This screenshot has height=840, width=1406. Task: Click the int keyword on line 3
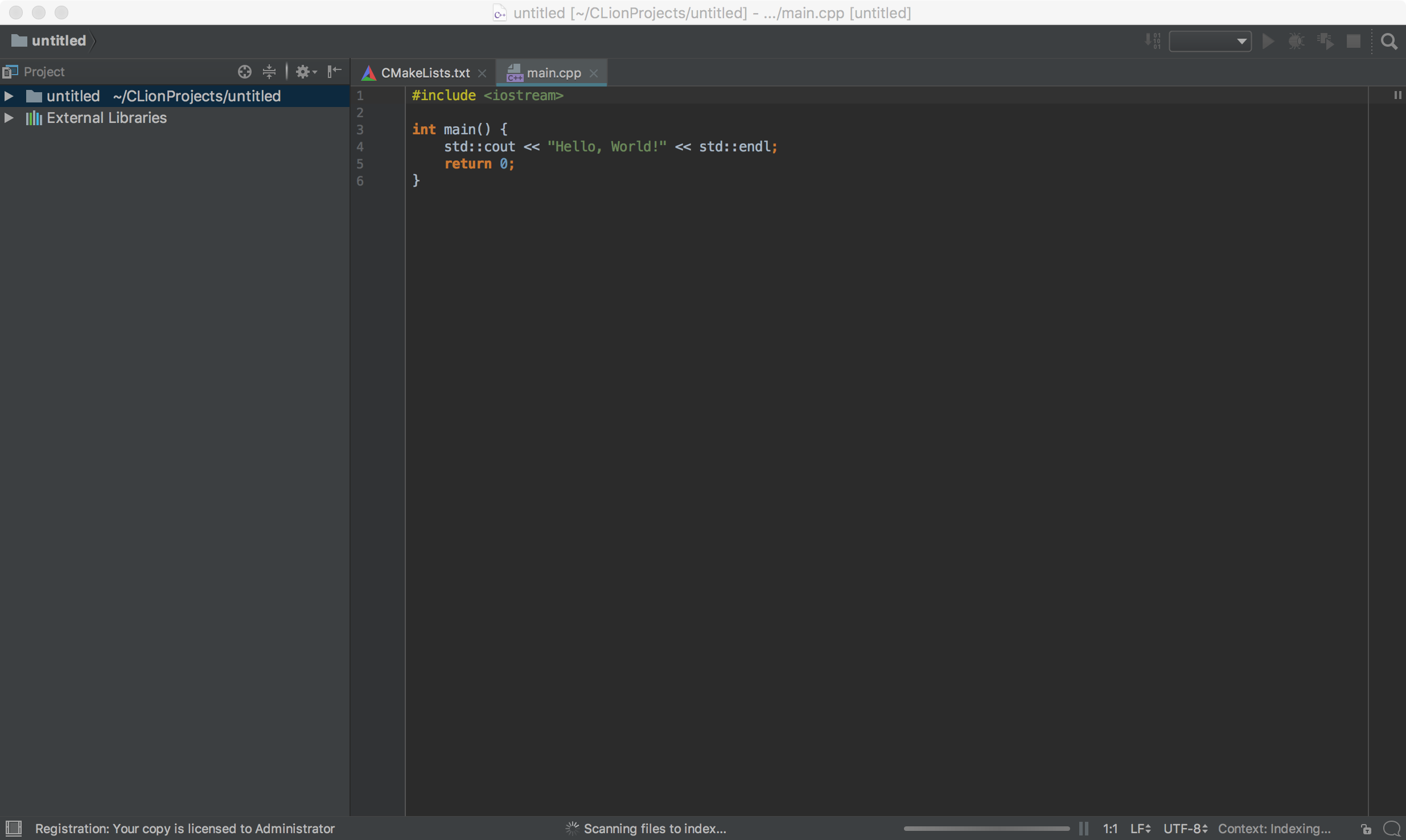click(424, 130)
